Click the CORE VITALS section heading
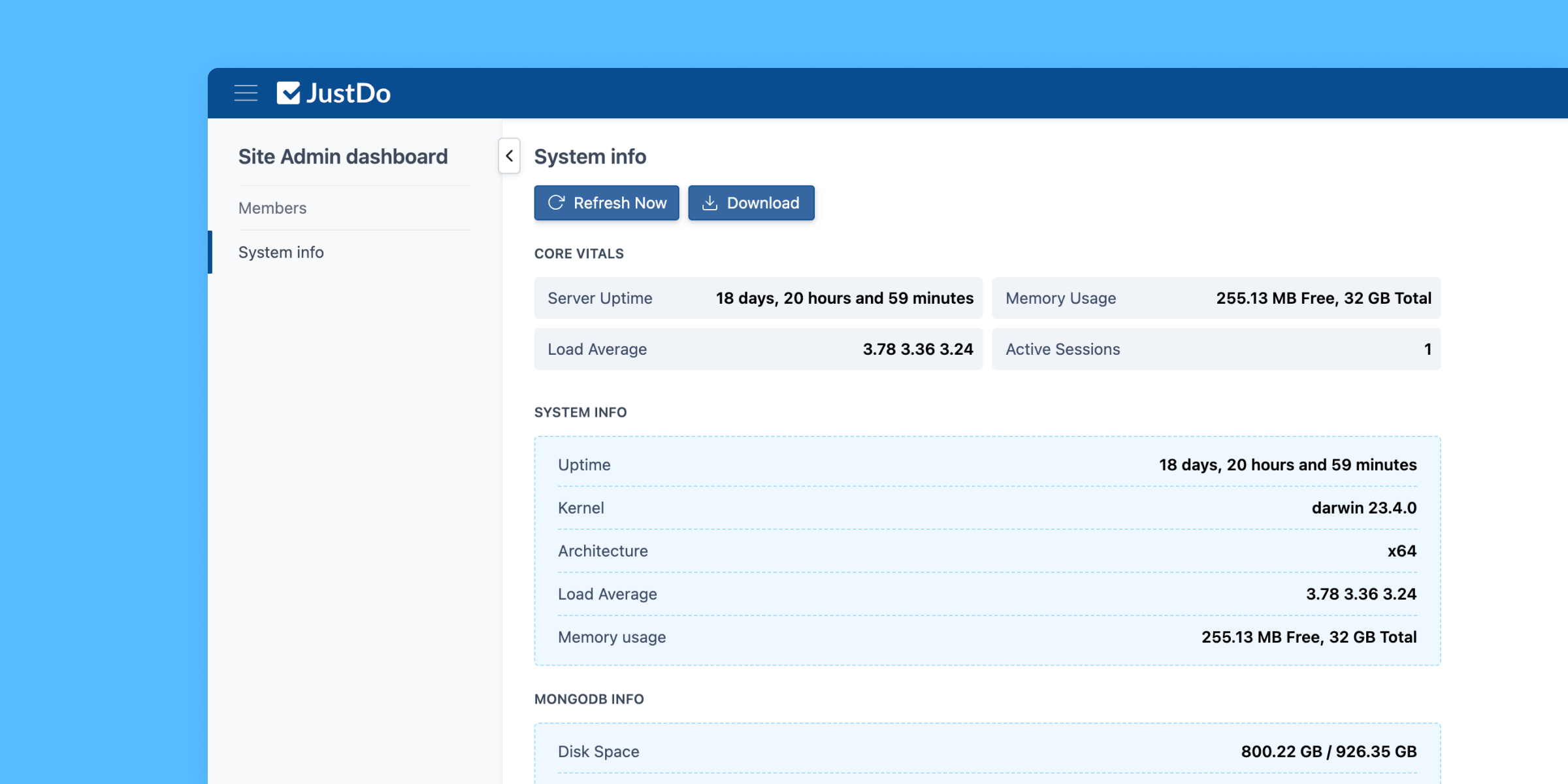The width and height of the screenshot is (1568, 784). coord(579,253)
